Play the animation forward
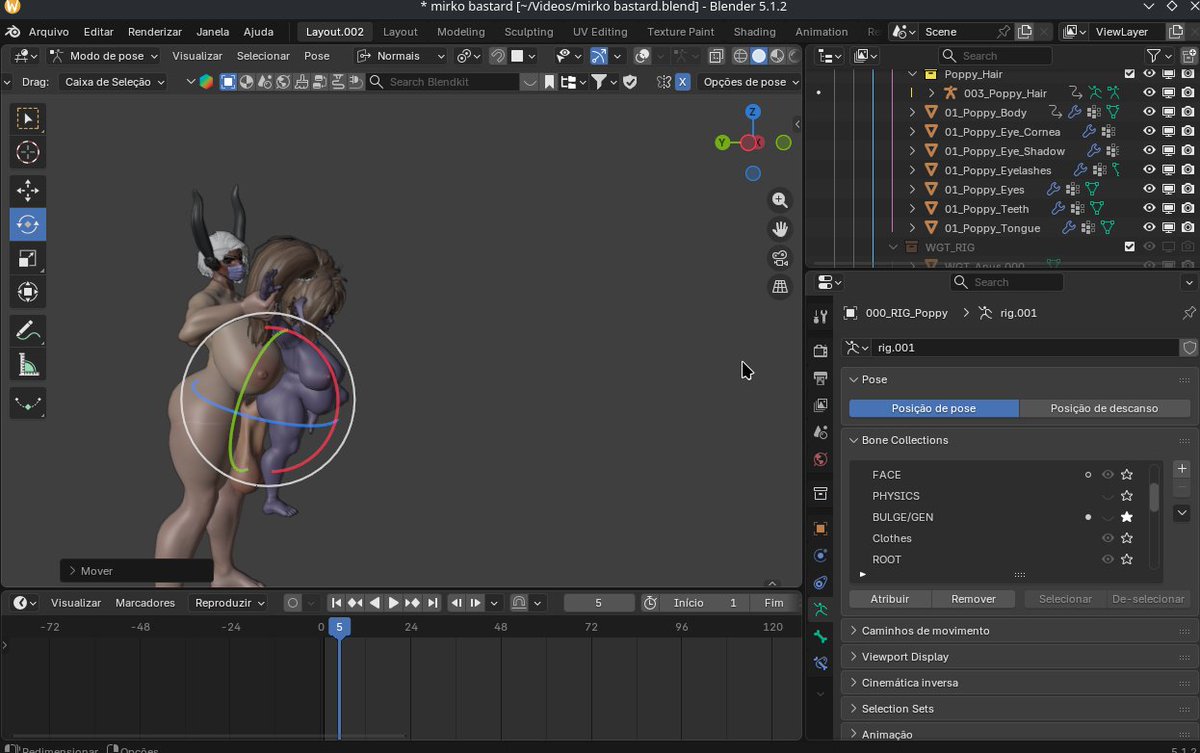Viewport: 1200px width, 753px height. click(x=393, y=603)
